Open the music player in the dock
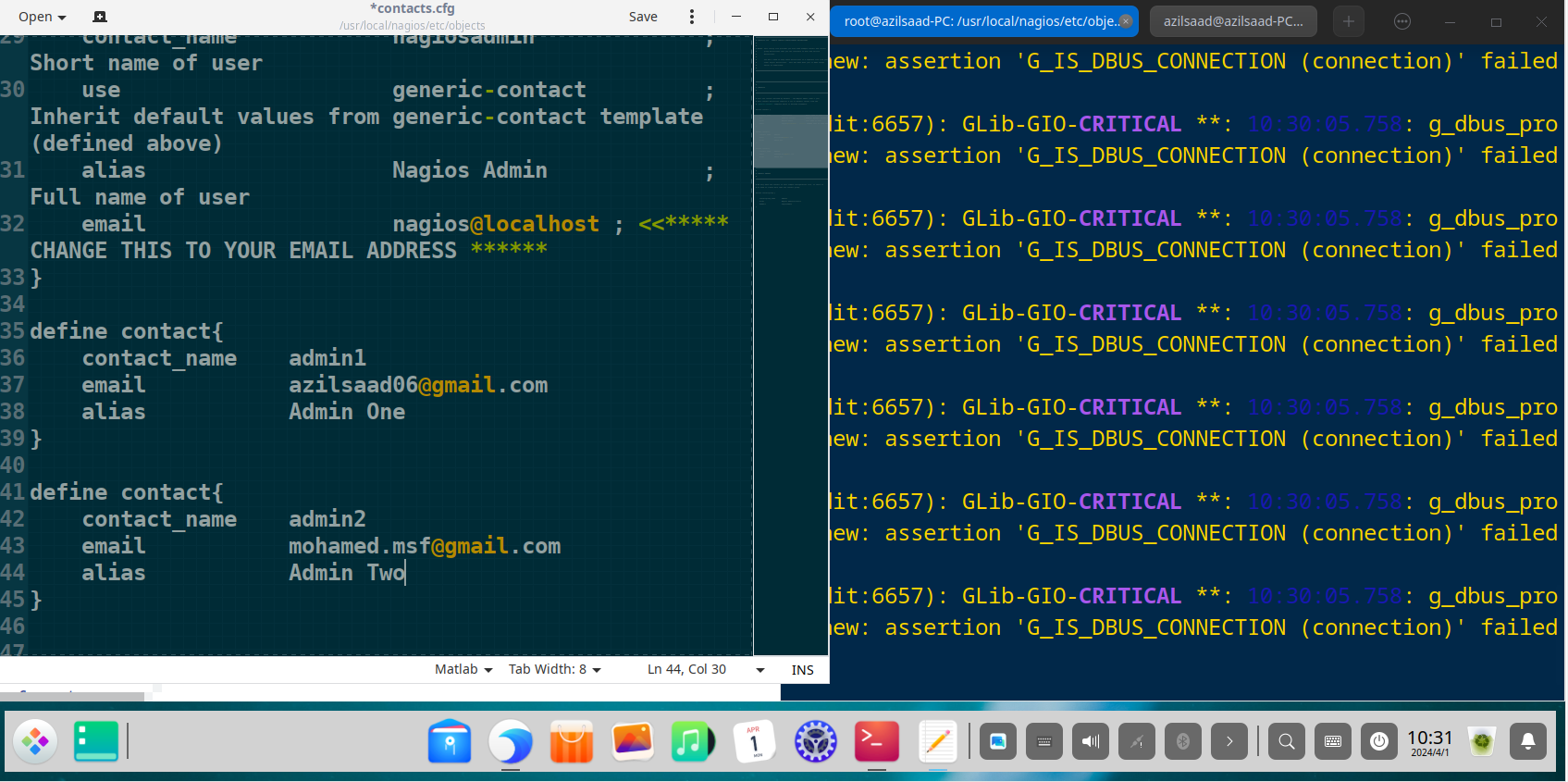The height and width of the screenshot is (782, 1568). (x=693, y=741)
